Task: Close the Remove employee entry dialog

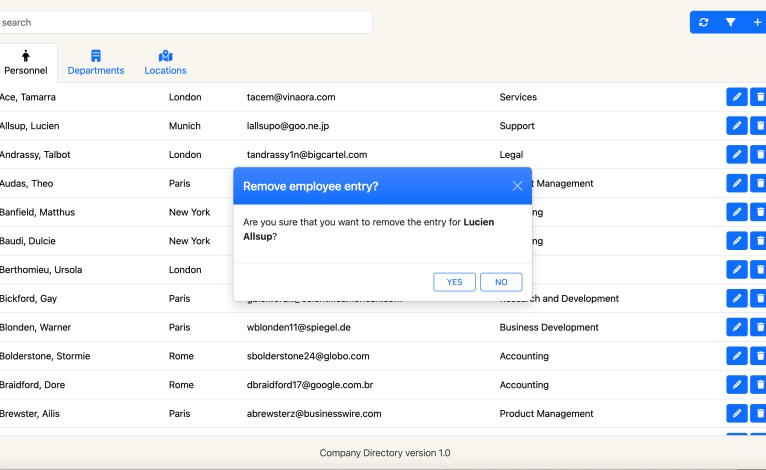Action: pos(517,186)
